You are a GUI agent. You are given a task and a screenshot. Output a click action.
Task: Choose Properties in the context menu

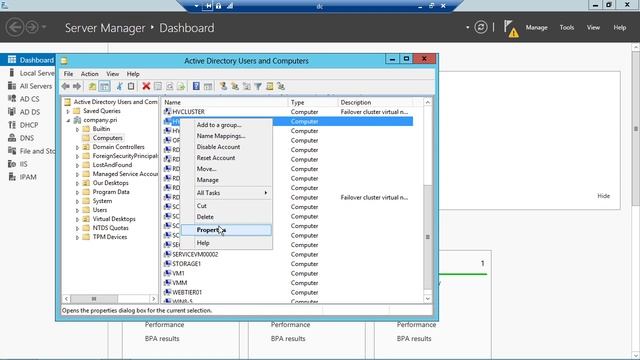(226, 230)
